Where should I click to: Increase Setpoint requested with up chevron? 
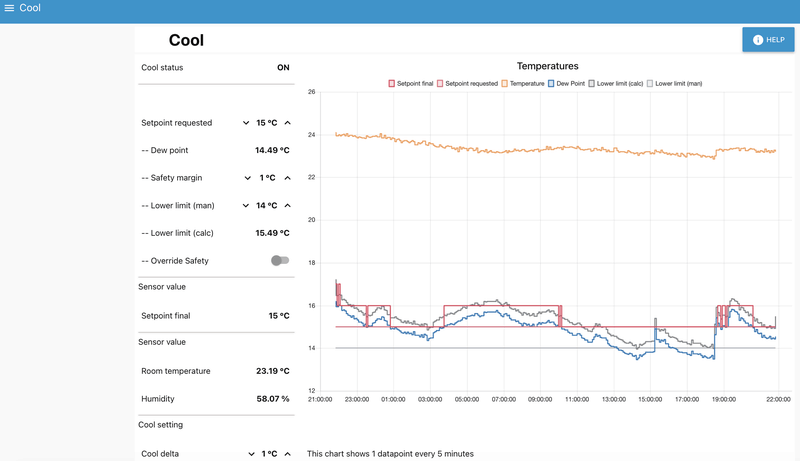288,123
